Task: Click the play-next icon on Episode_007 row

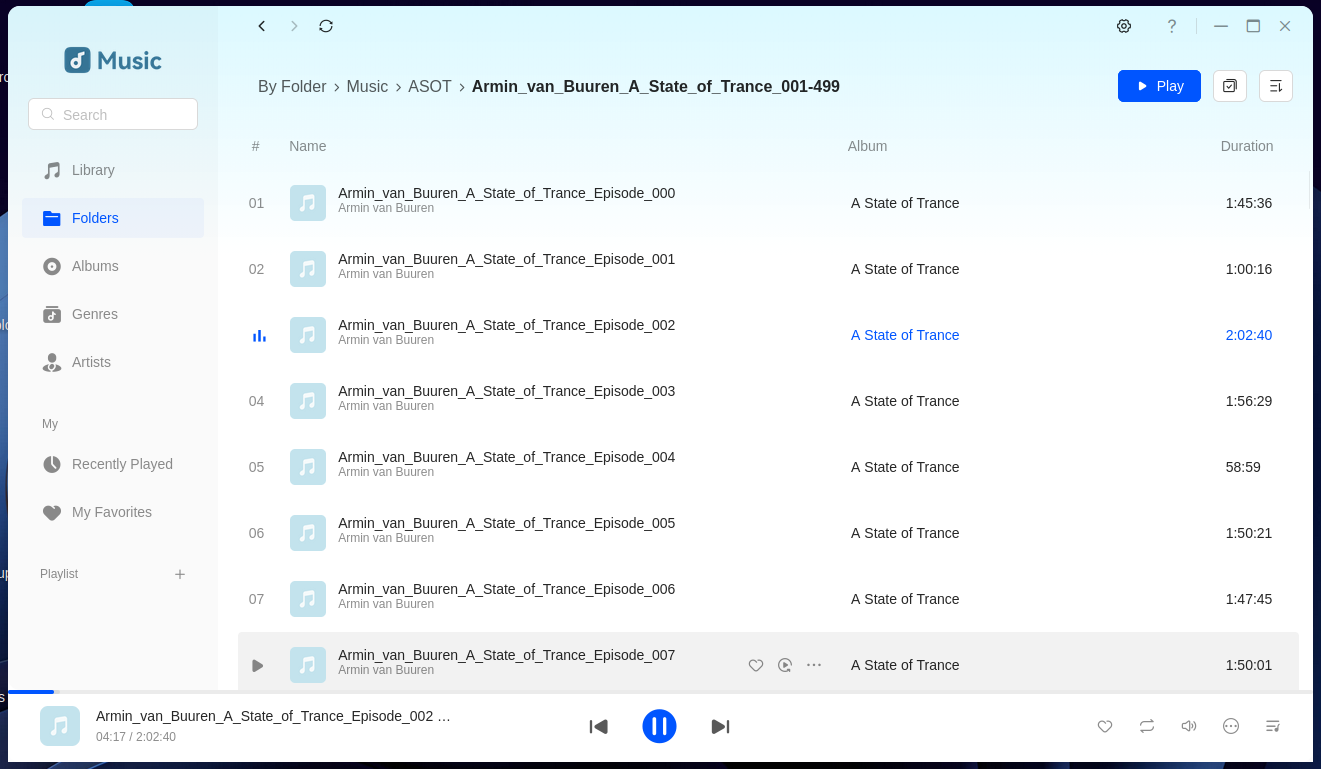Action: tap(785, 665)
